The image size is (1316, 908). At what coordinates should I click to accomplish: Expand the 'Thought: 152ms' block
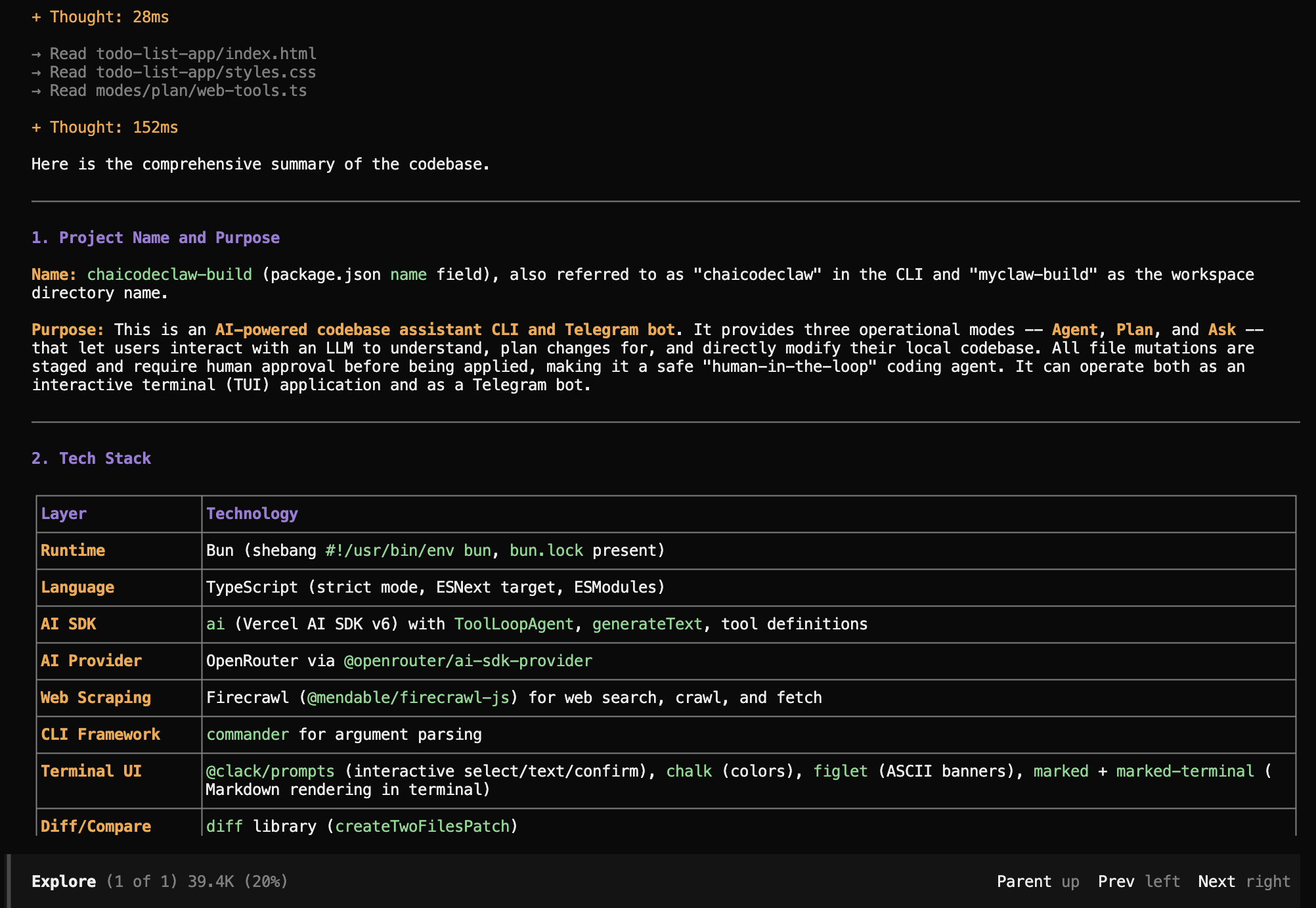click(104, 127)
